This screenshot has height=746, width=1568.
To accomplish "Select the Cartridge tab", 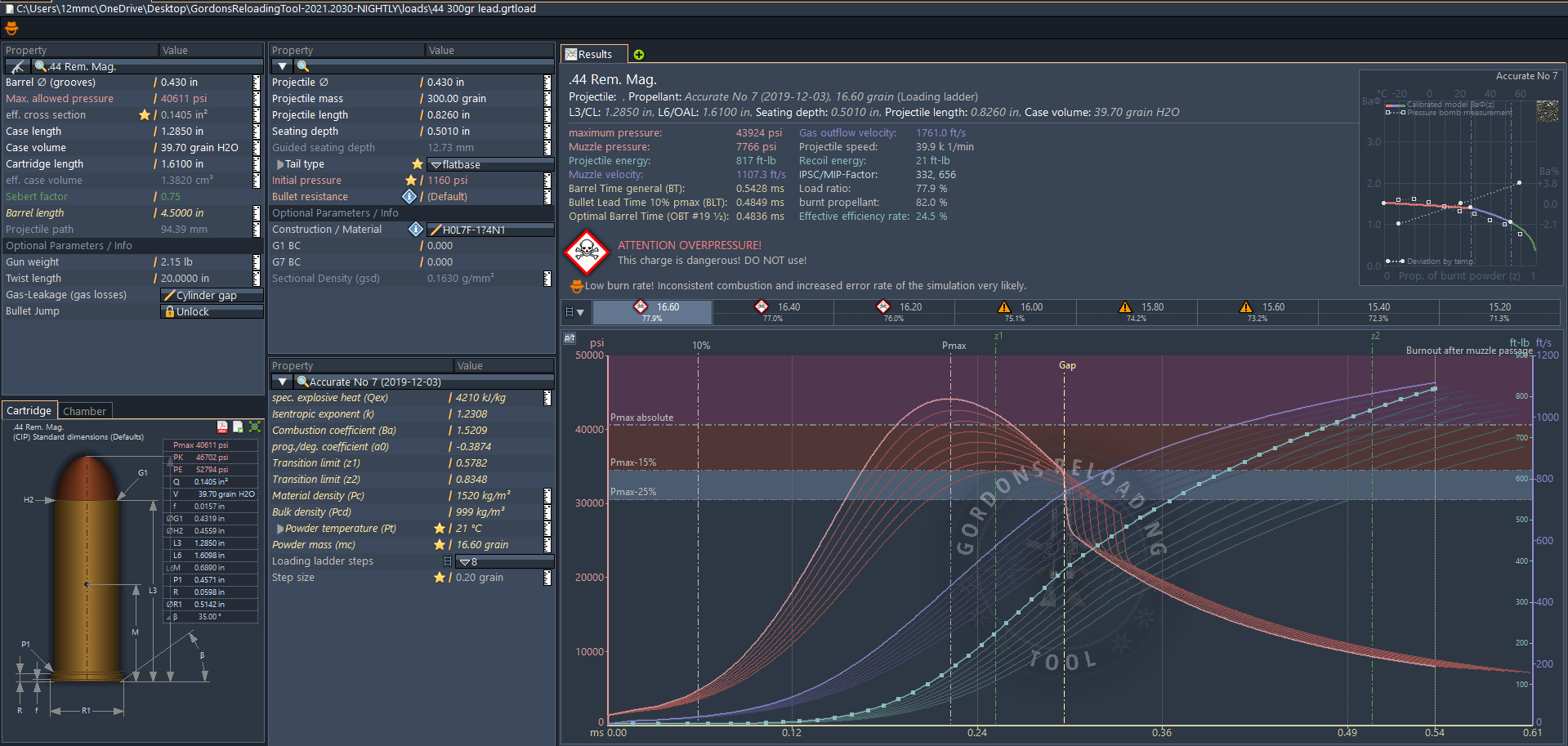I will tap(29, 411).
